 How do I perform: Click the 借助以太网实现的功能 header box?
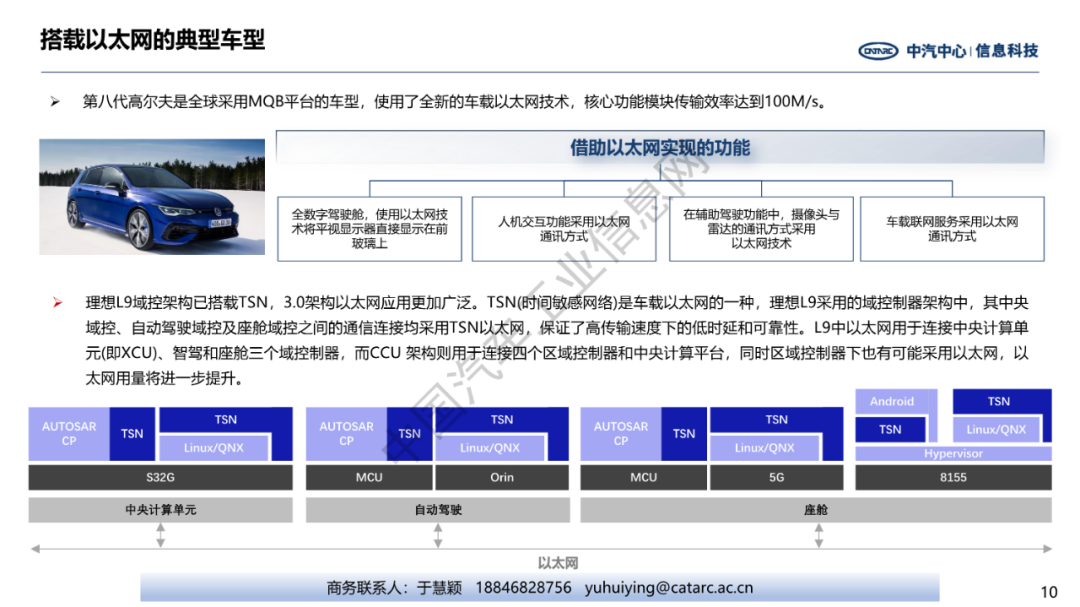click(x=660, y=147)
